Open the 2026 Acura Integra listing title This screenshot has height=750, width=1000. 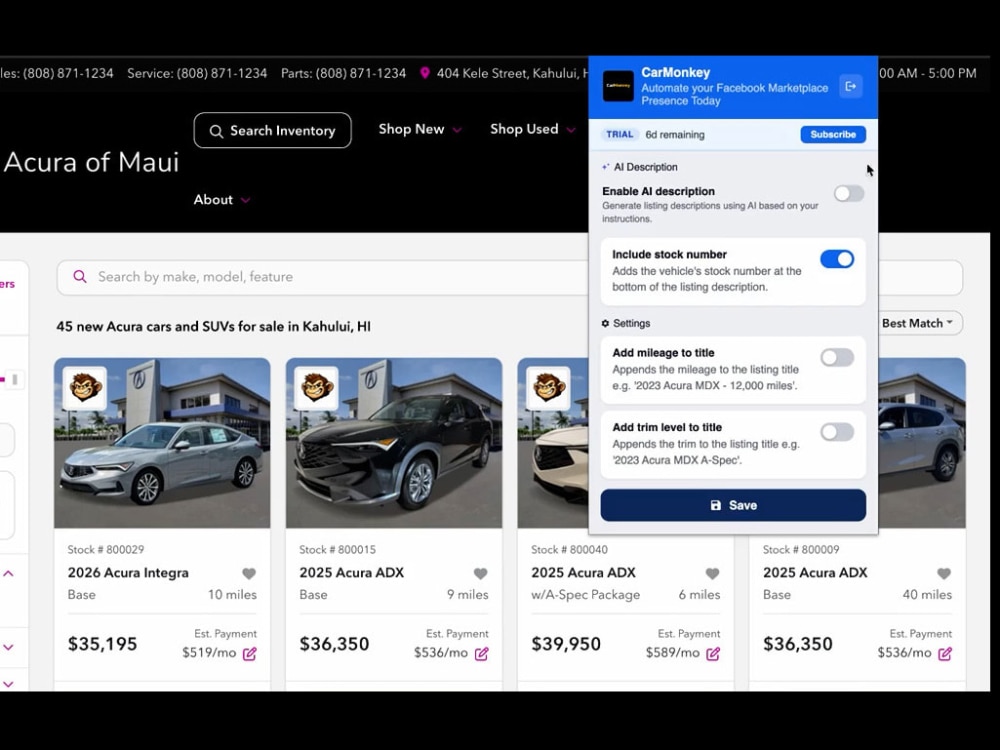128,573
